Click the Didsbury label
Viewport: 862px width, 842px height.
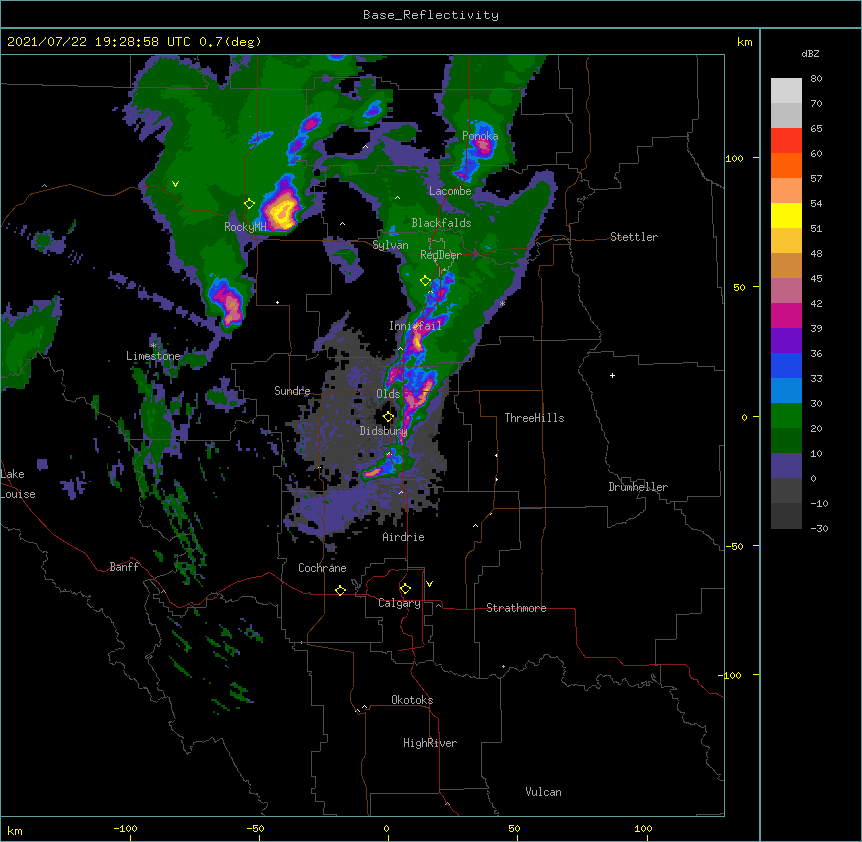383,431
